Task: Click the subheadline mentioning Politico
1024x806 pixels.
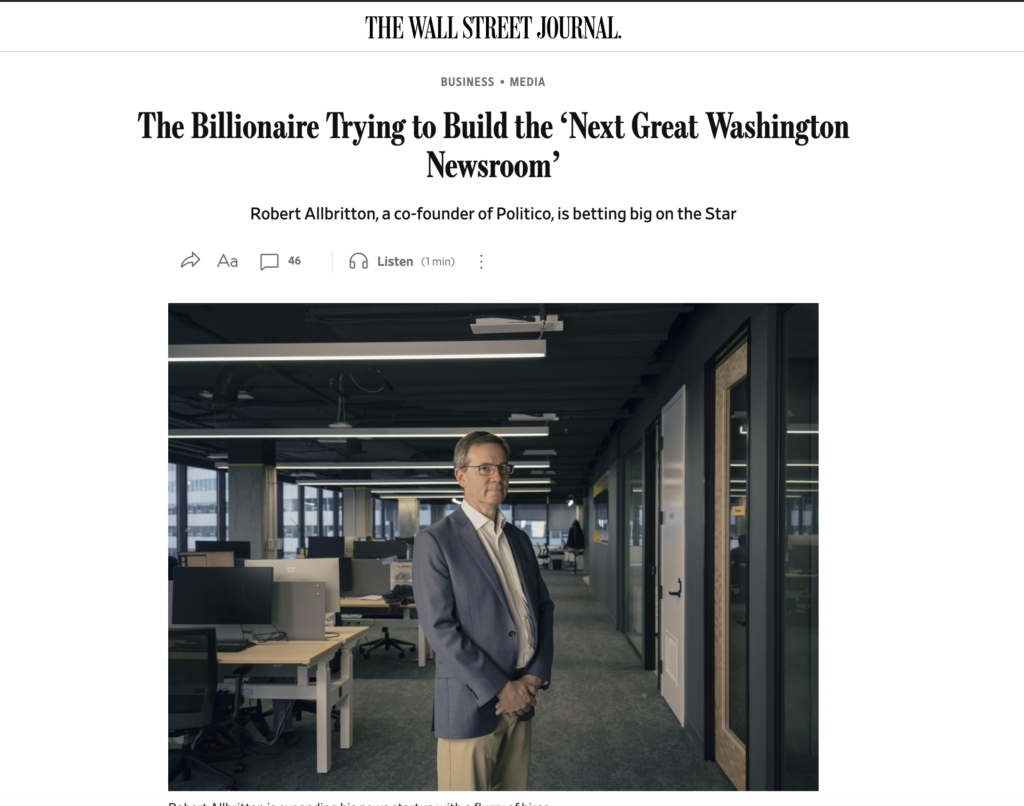Action: point(493,213)
